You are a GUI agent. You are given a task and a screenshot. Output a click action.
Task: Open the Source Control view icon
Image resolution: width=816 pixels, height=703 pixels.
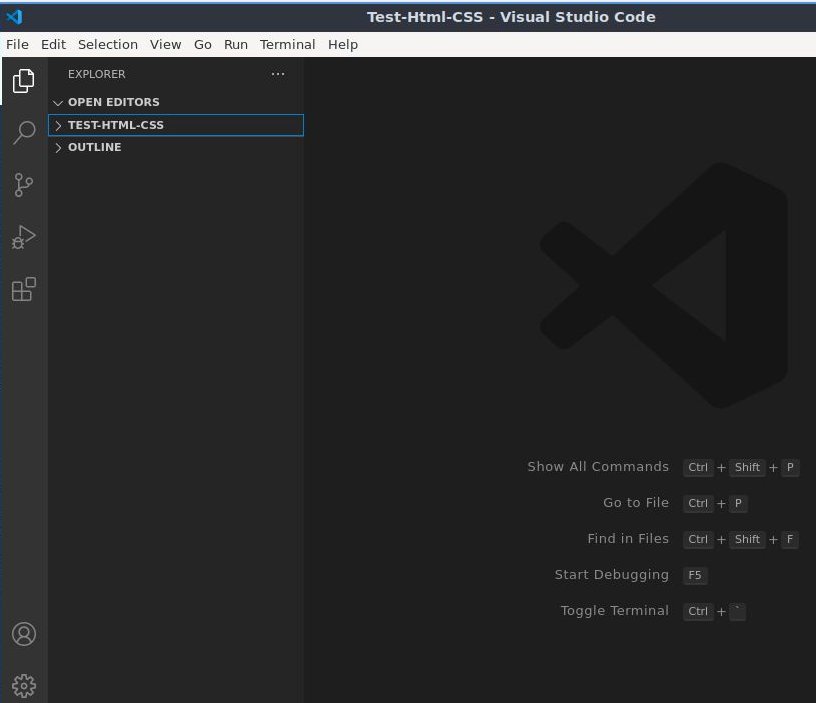(x=23, y=185)
